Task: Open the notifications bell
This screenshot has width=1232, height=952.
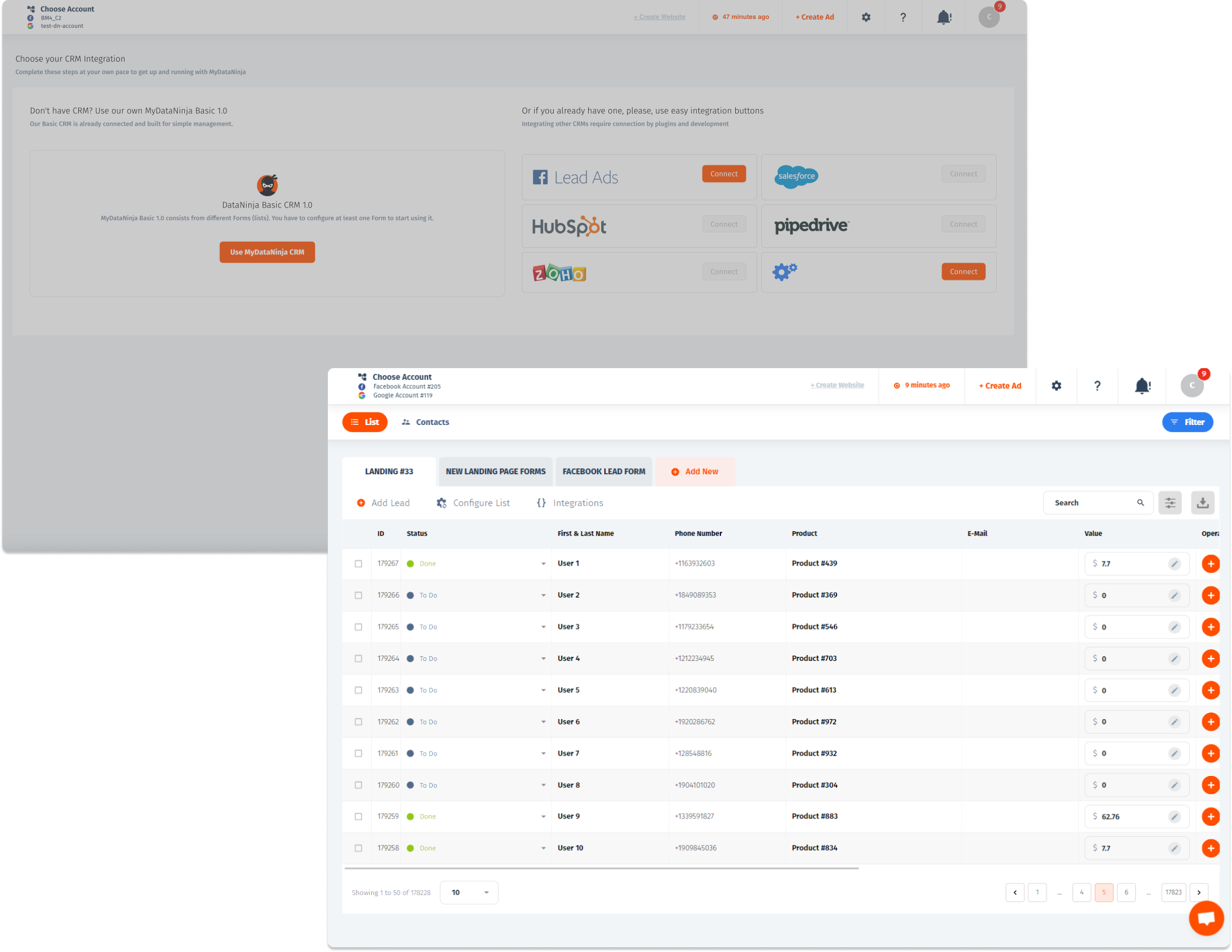Action: (1142, 385)
